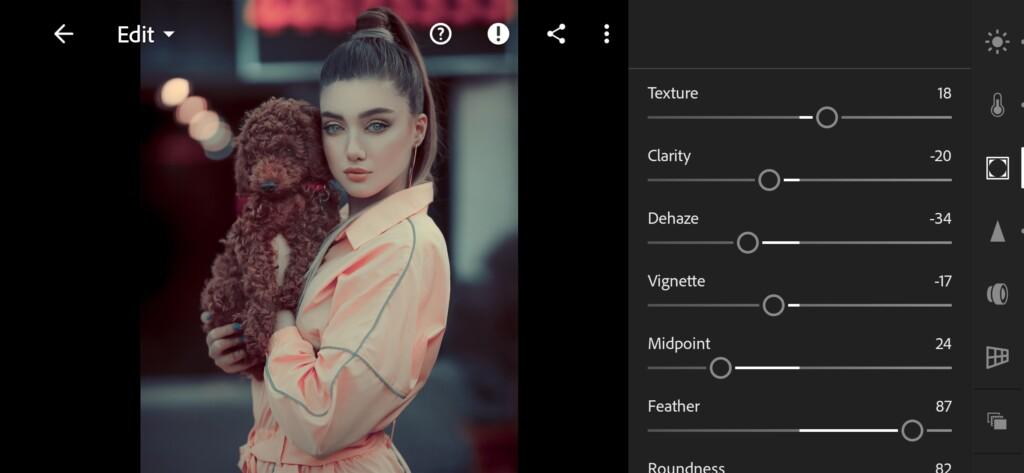Select the Effects vignette panel icon
Viewport: 1024px width, 473px height.
click(997, 168)
